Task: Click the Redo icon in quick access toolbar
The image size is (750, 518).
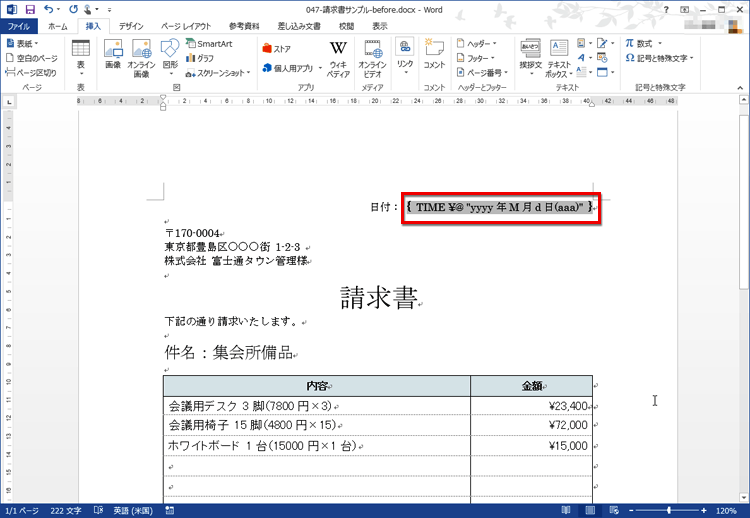Action: 73,9
